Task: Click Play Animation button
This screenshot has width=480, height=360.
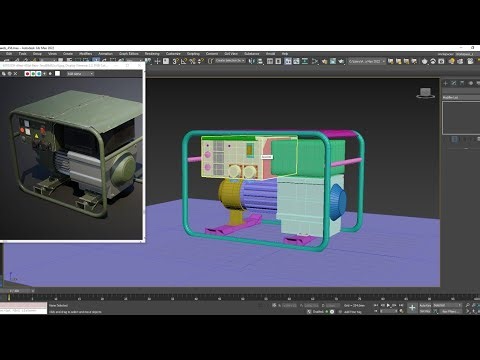Action: 388,305
